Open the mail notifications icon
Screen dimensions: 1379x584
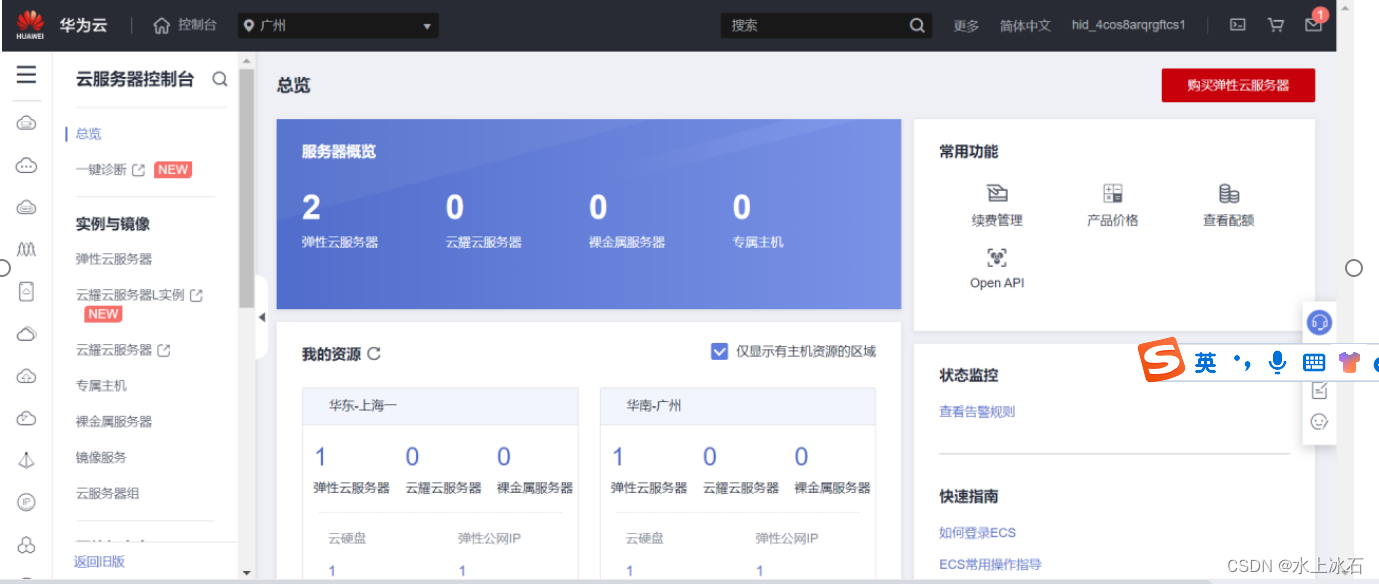pyautogui.click(x=1314, y=25)
